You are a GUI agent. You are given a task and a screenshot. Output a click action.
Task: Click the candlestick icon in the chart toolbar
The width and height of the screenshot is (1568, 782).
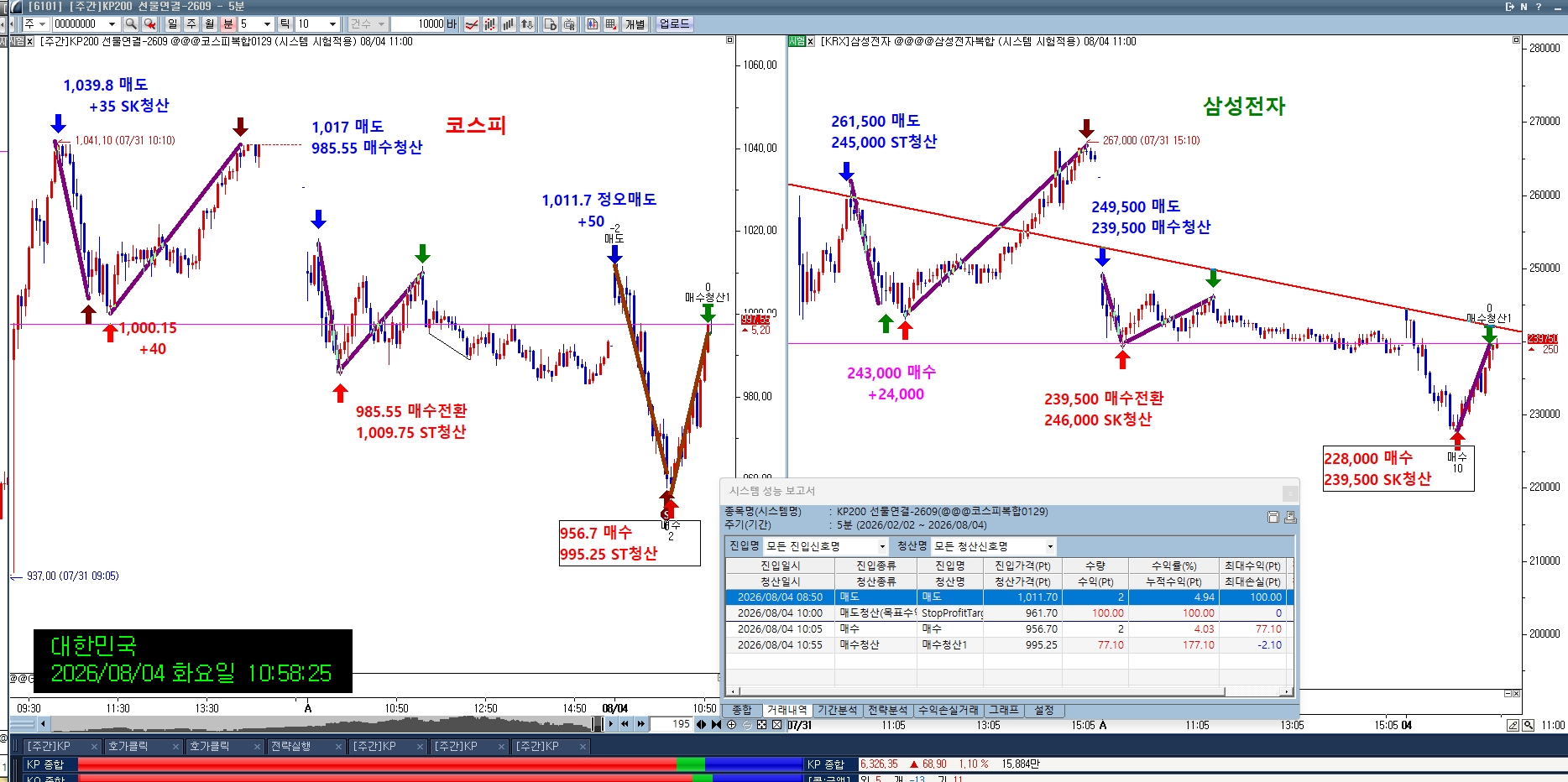tap(593, 24)
